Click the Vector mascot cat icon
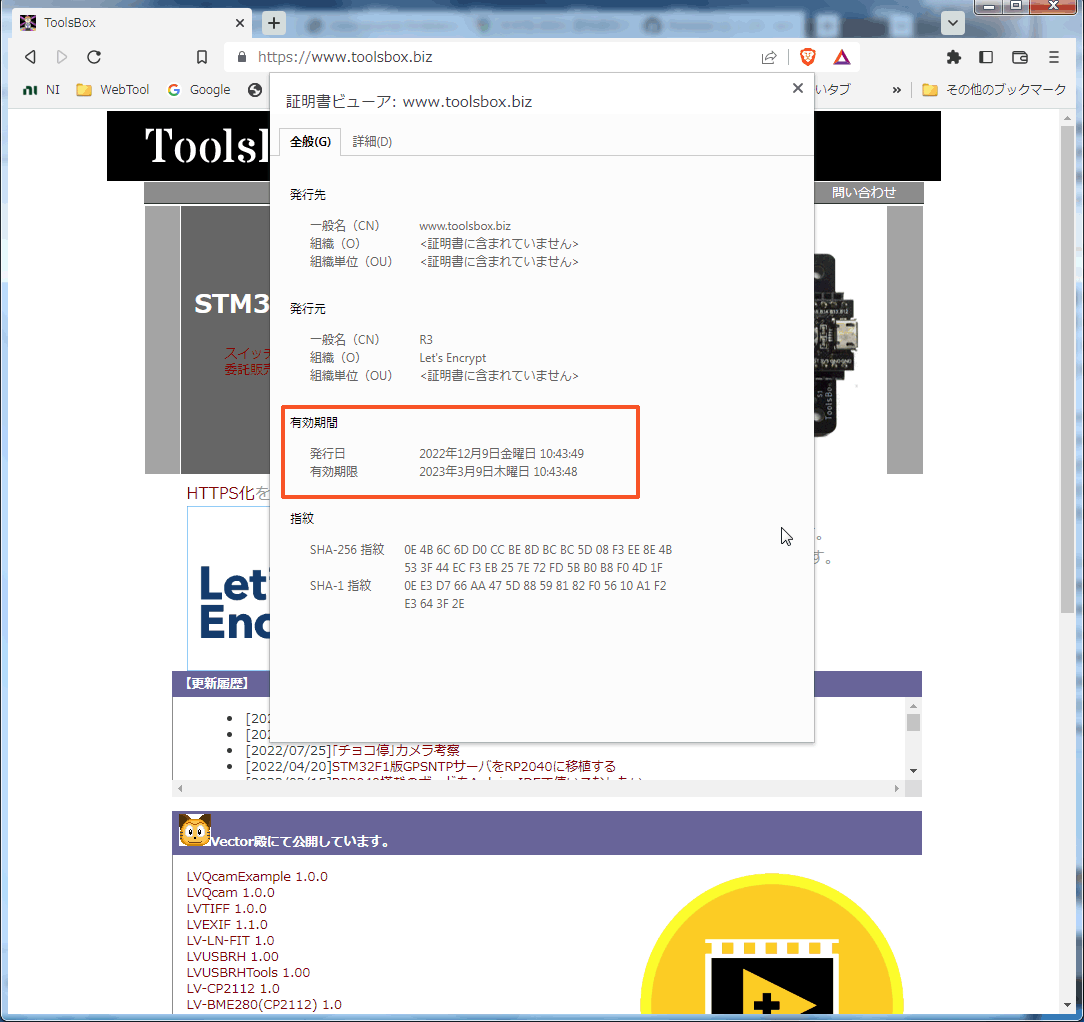The image size is (1084, 1022). tap(194, 830)
